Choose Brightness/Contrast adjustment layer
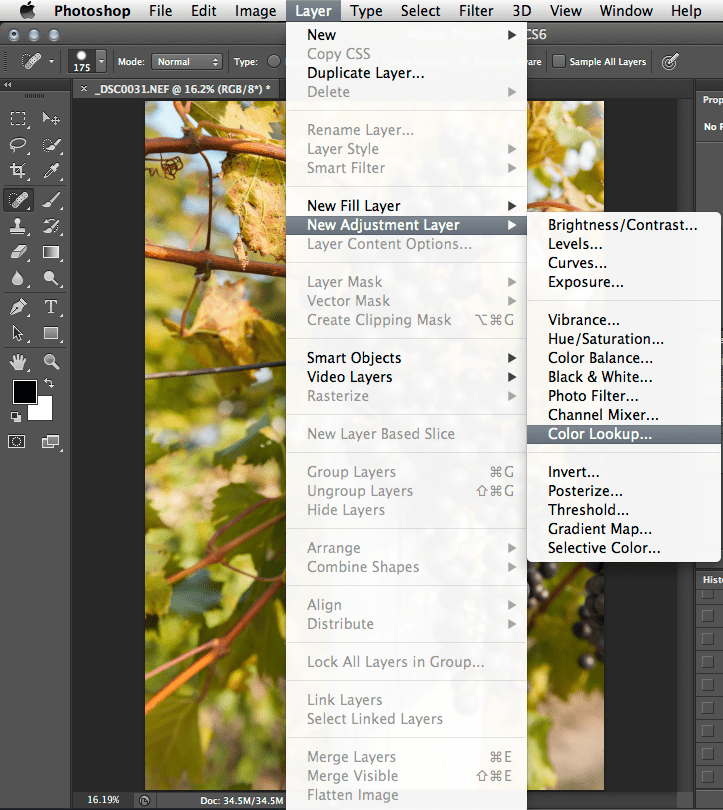Image resolution: width=723 pixels, height=810 pixels. (624, 225)
